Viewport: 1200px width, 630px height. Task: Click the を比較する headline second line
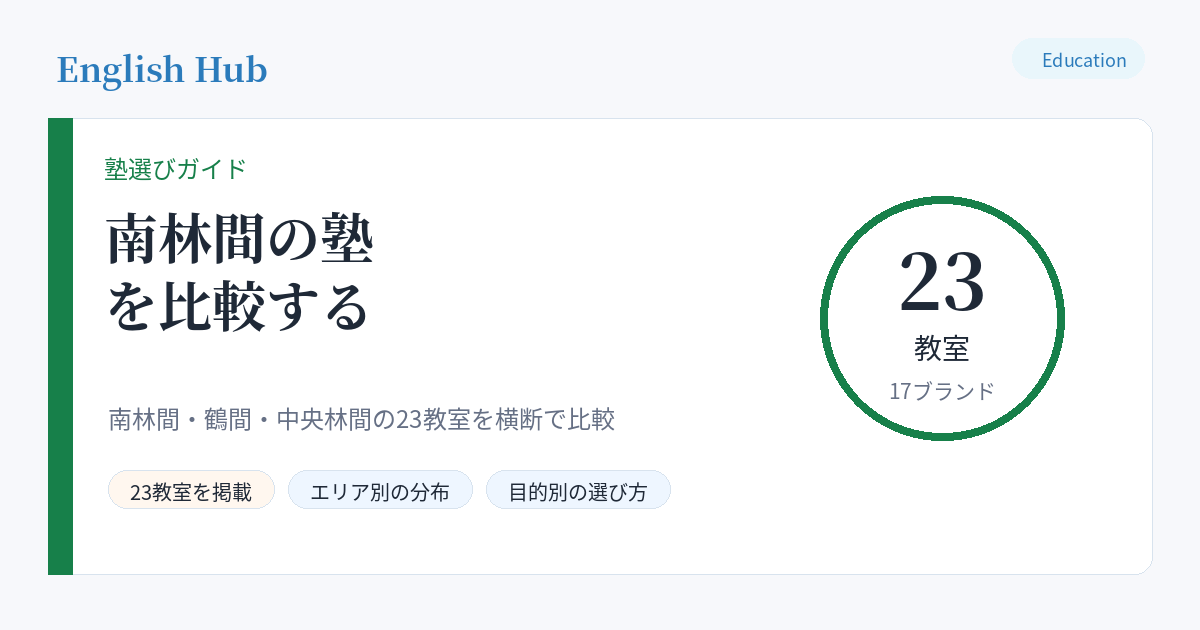pyautogui.click(x=239, y=307)
